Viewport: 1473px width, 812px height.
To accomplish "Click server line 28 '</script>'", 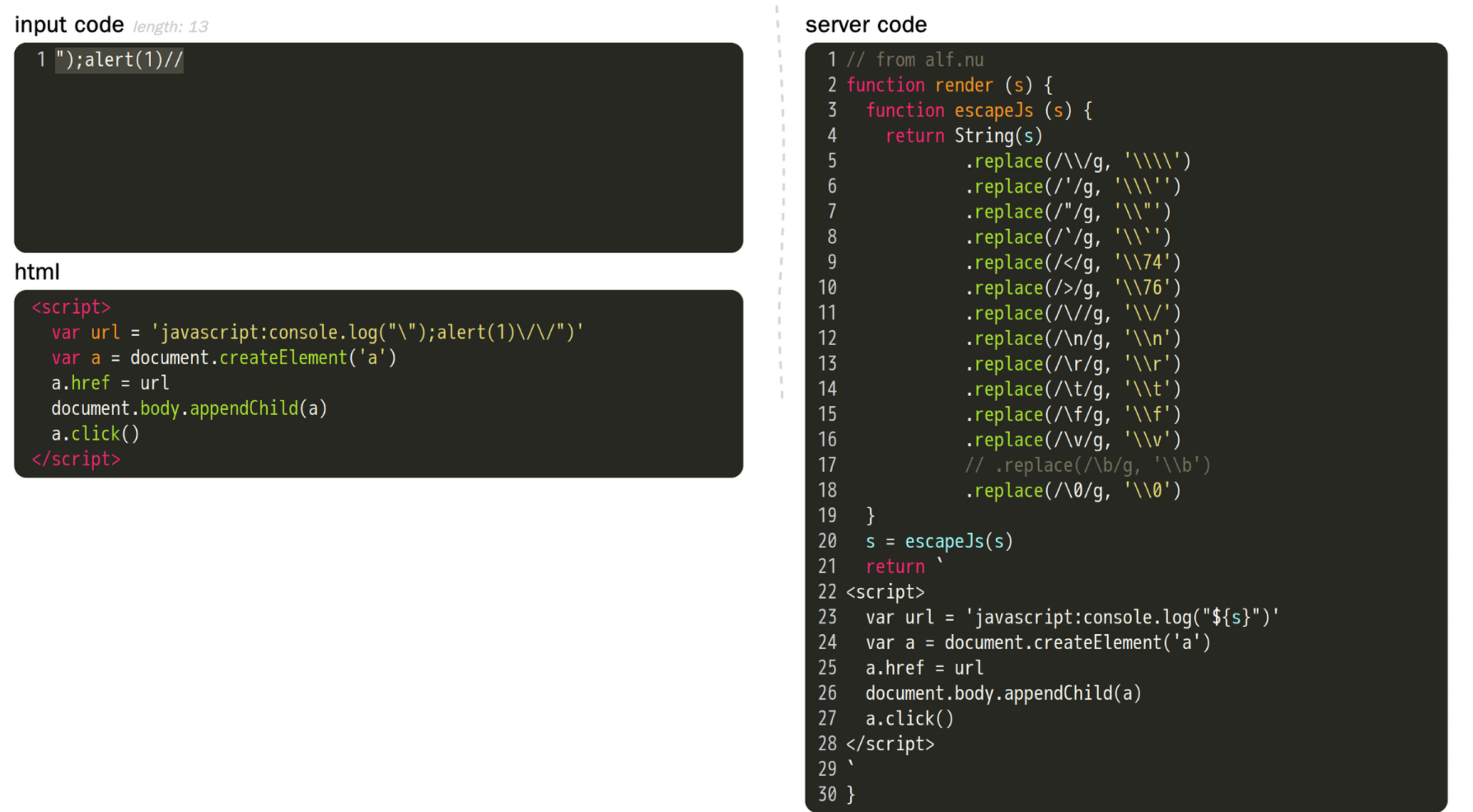I will point(891,744).
